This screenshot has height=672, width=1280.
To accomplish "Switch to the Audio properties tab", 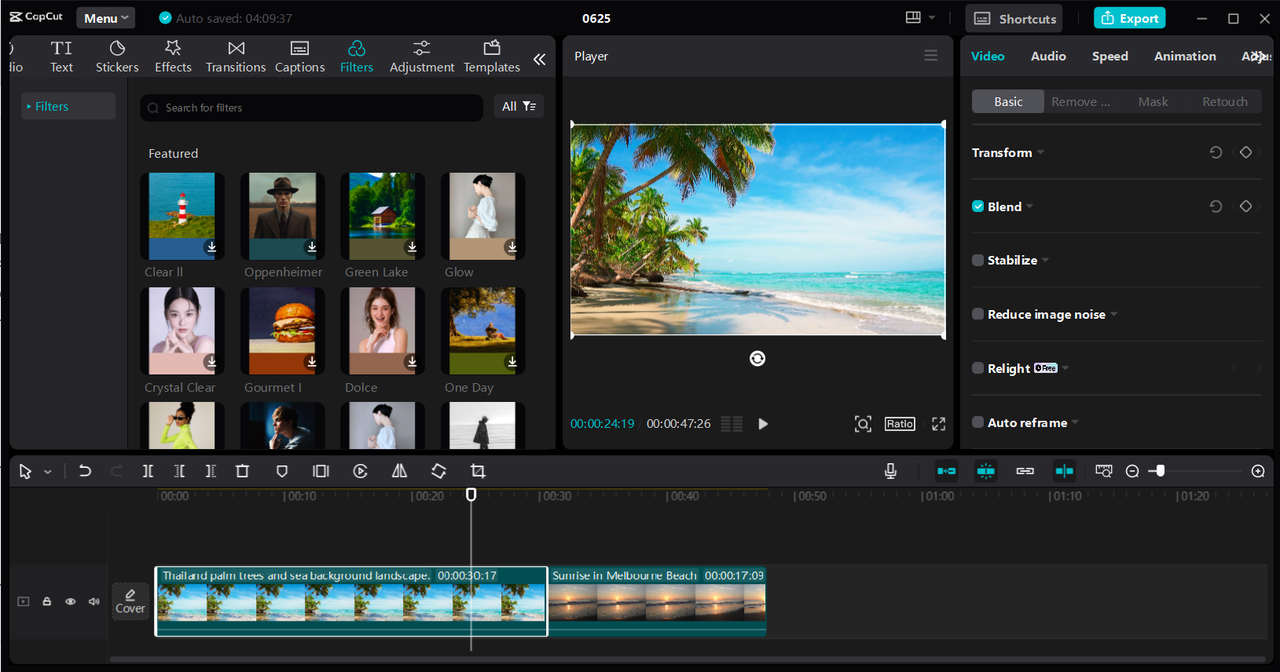I will 1048,56.
